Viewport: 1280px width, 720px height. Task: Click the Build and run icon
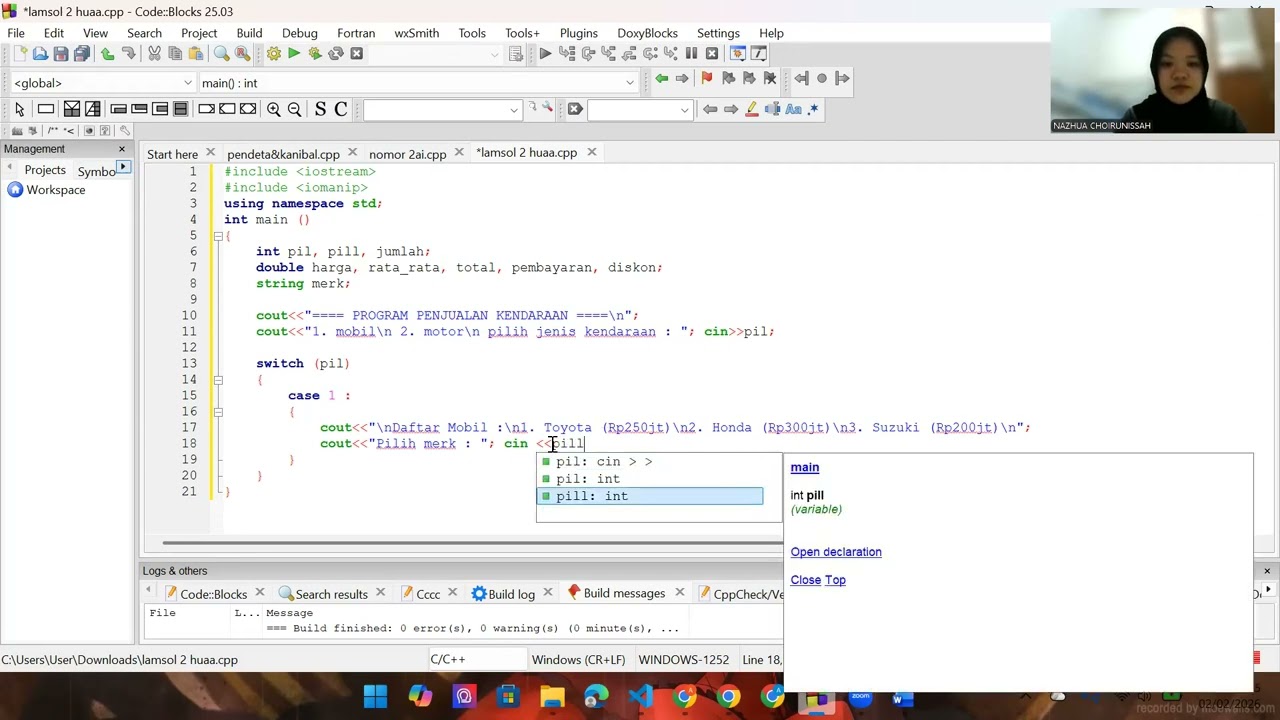pos(315,54)
